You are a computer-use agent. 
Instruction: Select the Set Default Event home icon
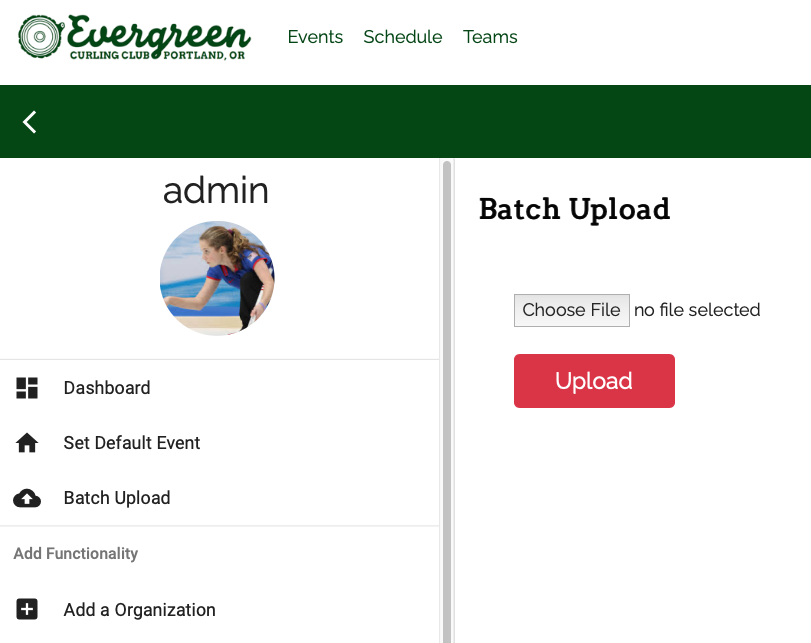[27, 442]
